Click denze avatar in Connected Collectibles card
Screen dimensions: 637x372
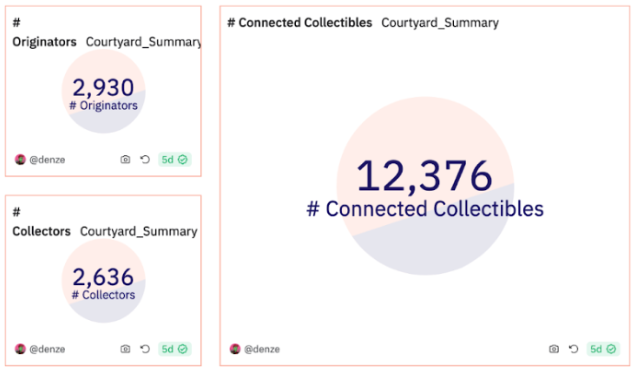235,349
